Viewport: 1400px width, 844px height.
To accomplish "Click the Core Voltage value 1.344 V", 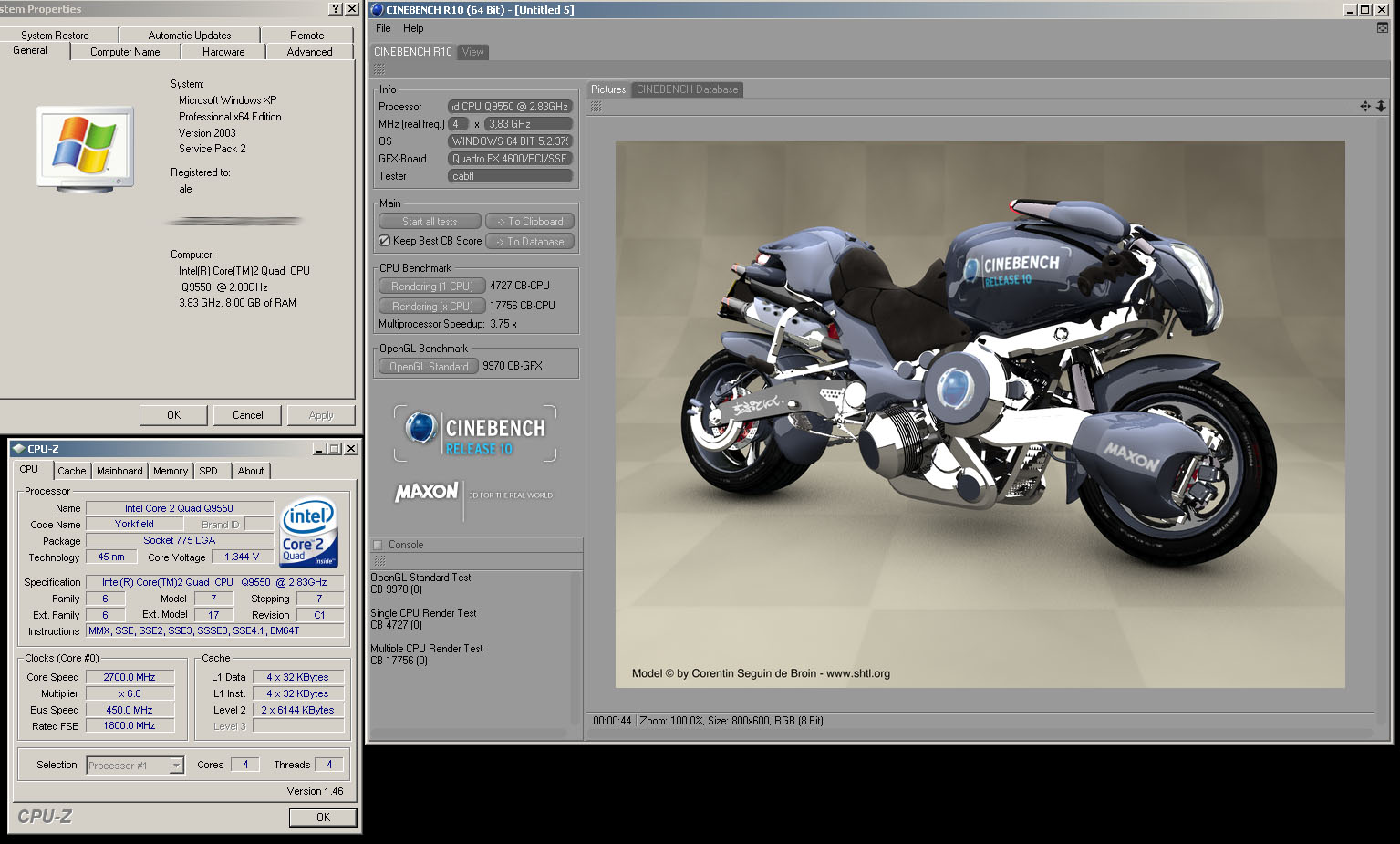I will pos(242,557).
